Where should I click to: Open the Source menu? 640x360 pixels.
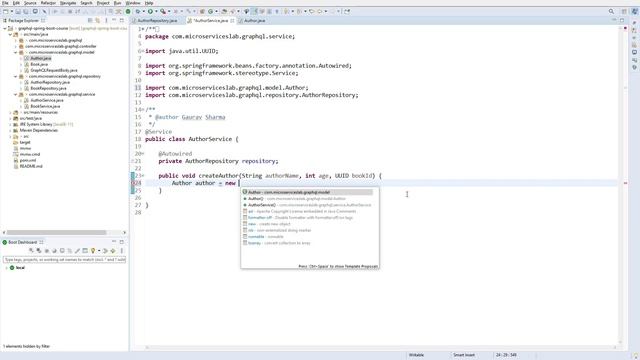[x=30, y=3]
